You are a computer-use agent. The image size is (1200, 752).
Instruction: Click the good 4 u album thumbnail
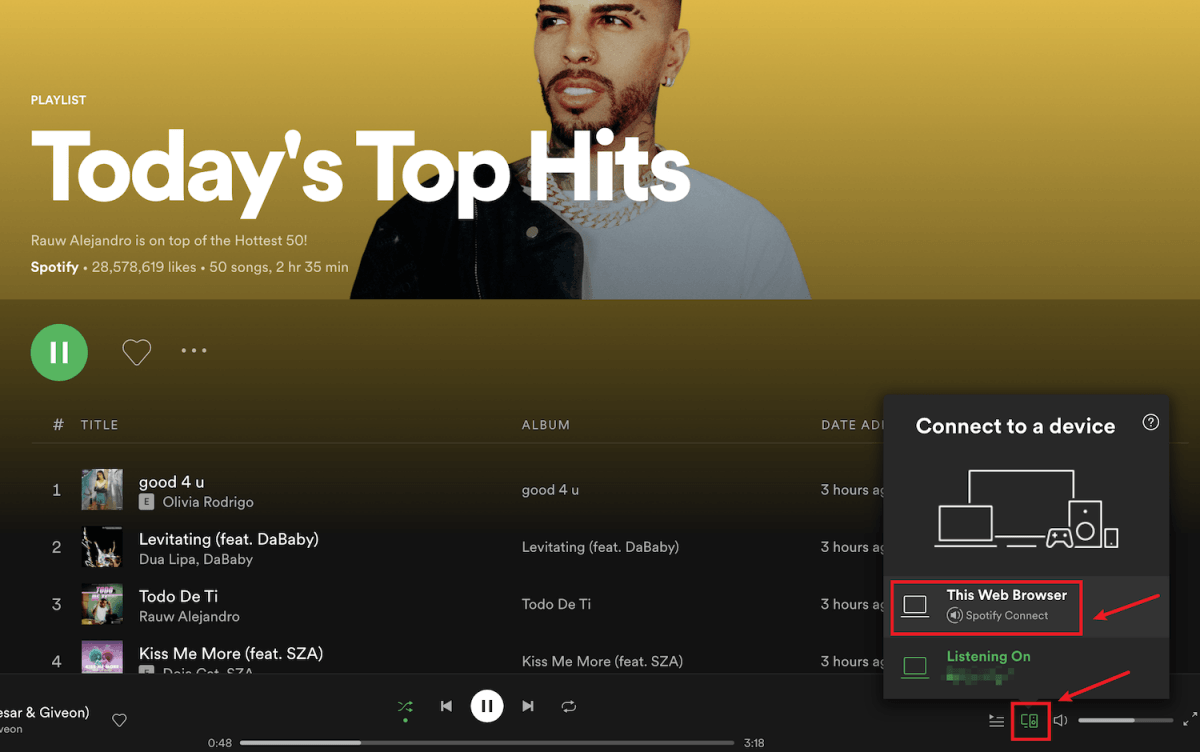(x=101, y=489)
